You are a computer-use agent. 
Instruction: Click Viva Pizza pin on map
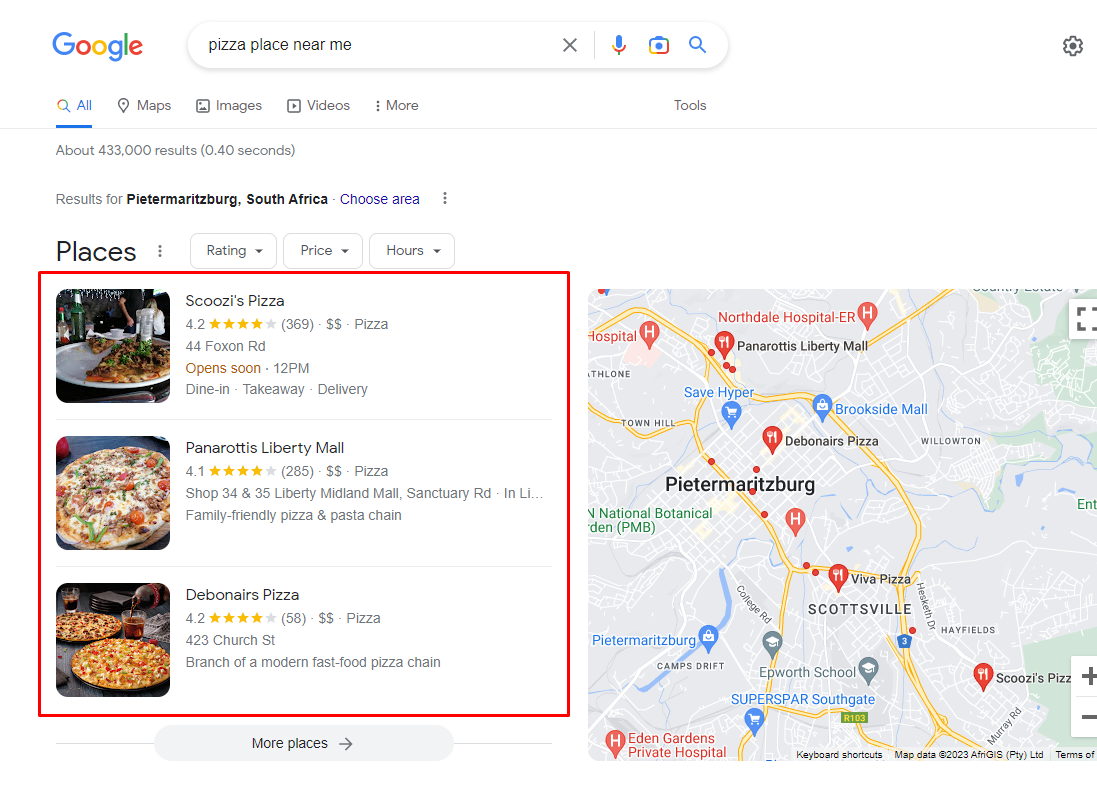(x=837, y=577)
